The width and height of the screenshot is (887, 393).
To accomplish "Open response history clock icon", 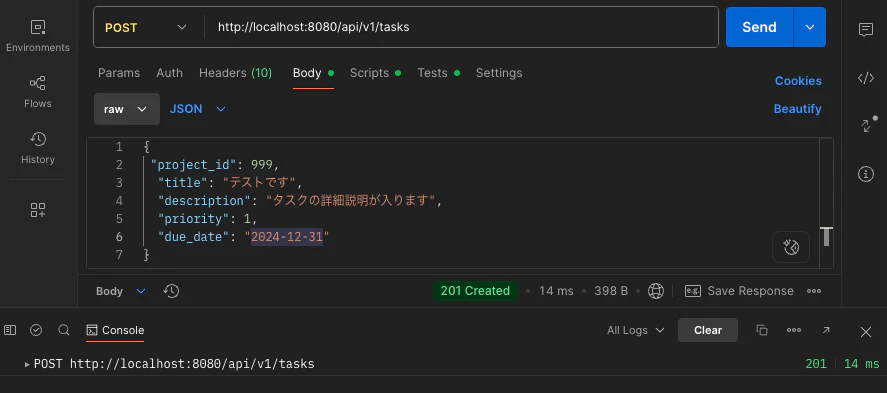I will click(171, 291).
